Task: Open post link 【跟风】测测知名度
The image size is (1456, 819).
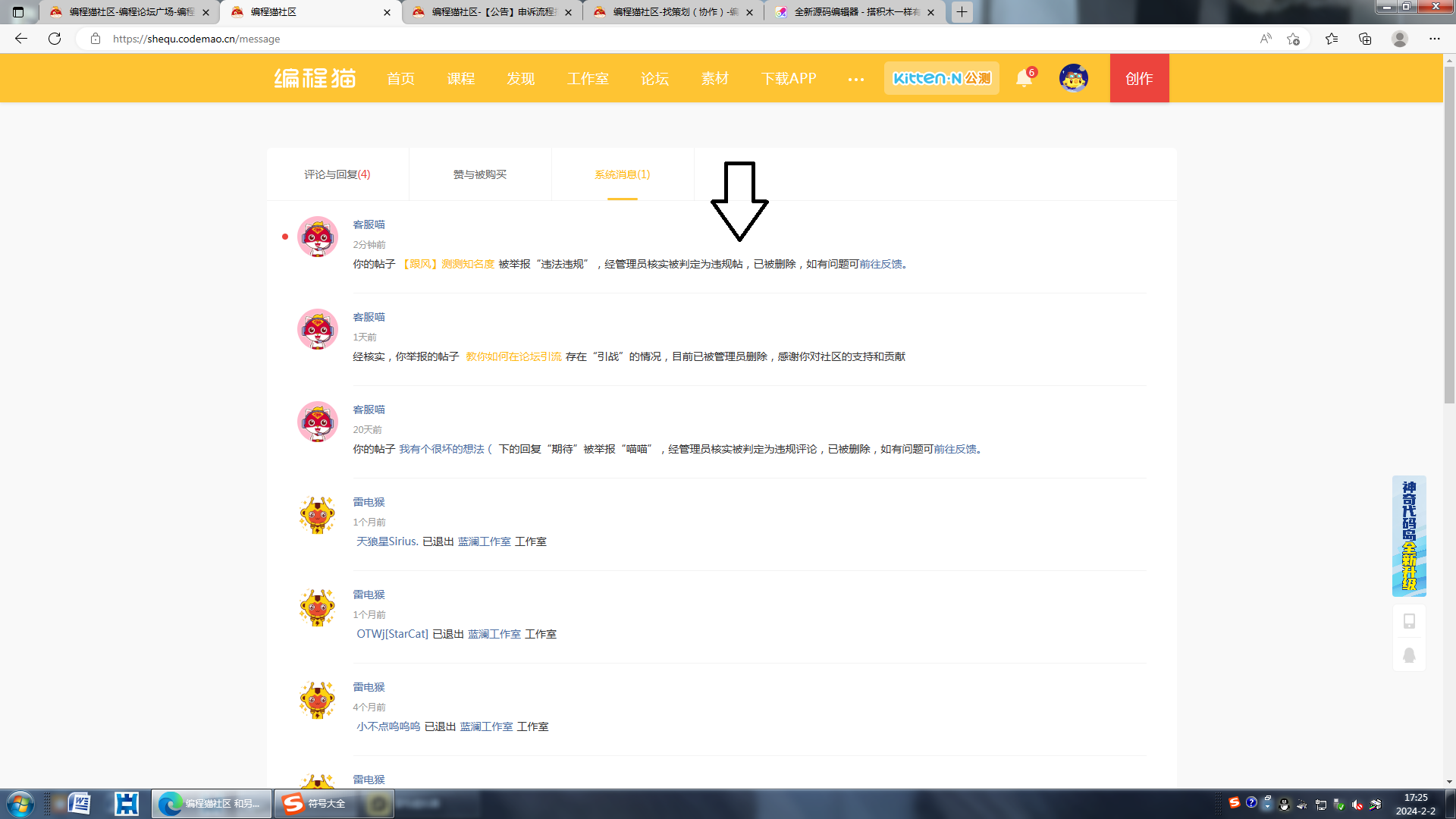Action: [x=447, y=264]
